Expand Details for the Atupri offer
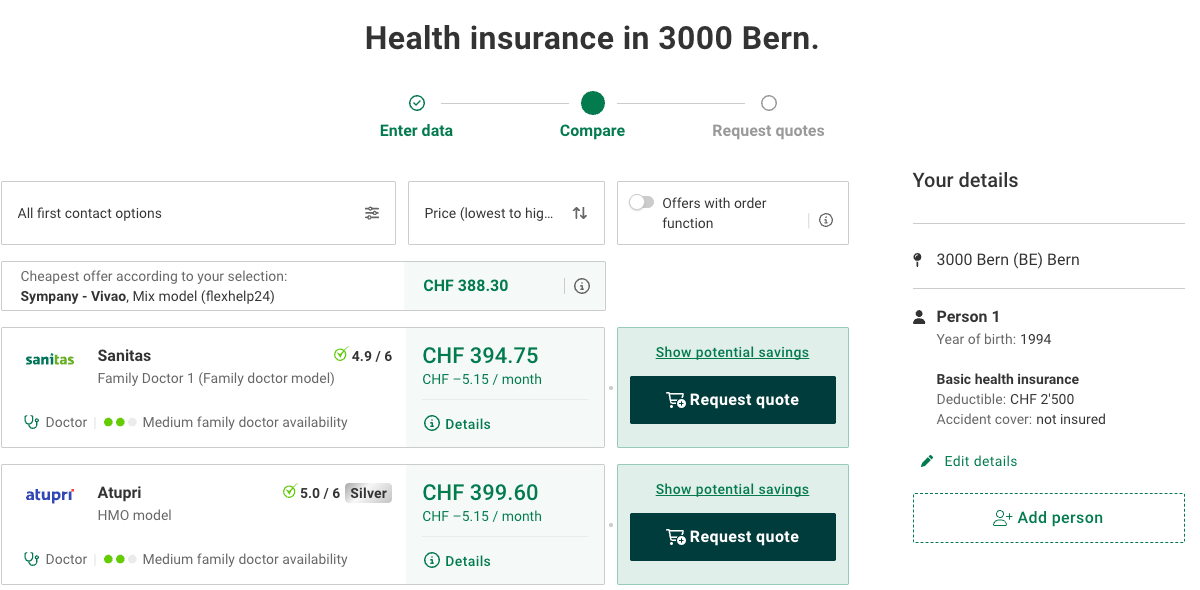 (x=458, y=561)
